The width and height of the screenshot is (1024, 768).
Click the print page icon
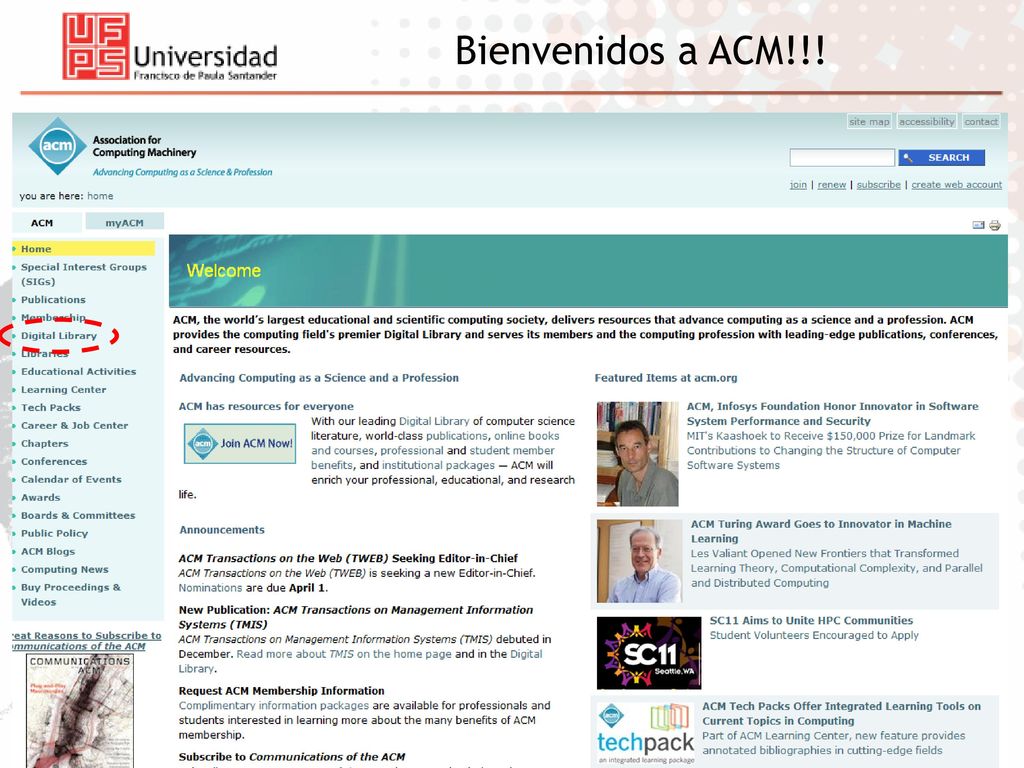point(995,225)
